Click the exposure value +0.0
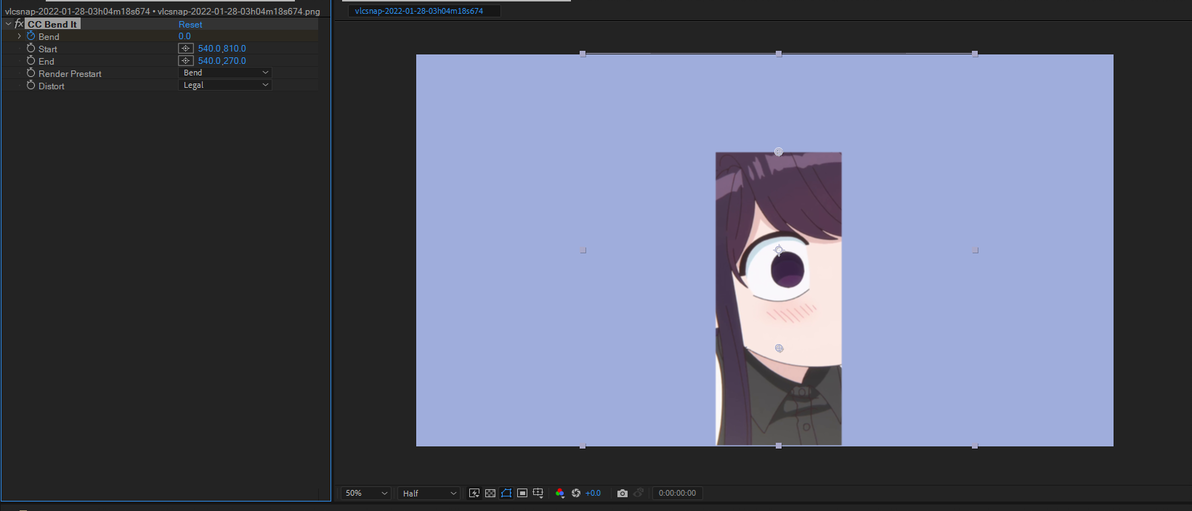Viewport: 1192px width, 511px height. coord(593,494)
